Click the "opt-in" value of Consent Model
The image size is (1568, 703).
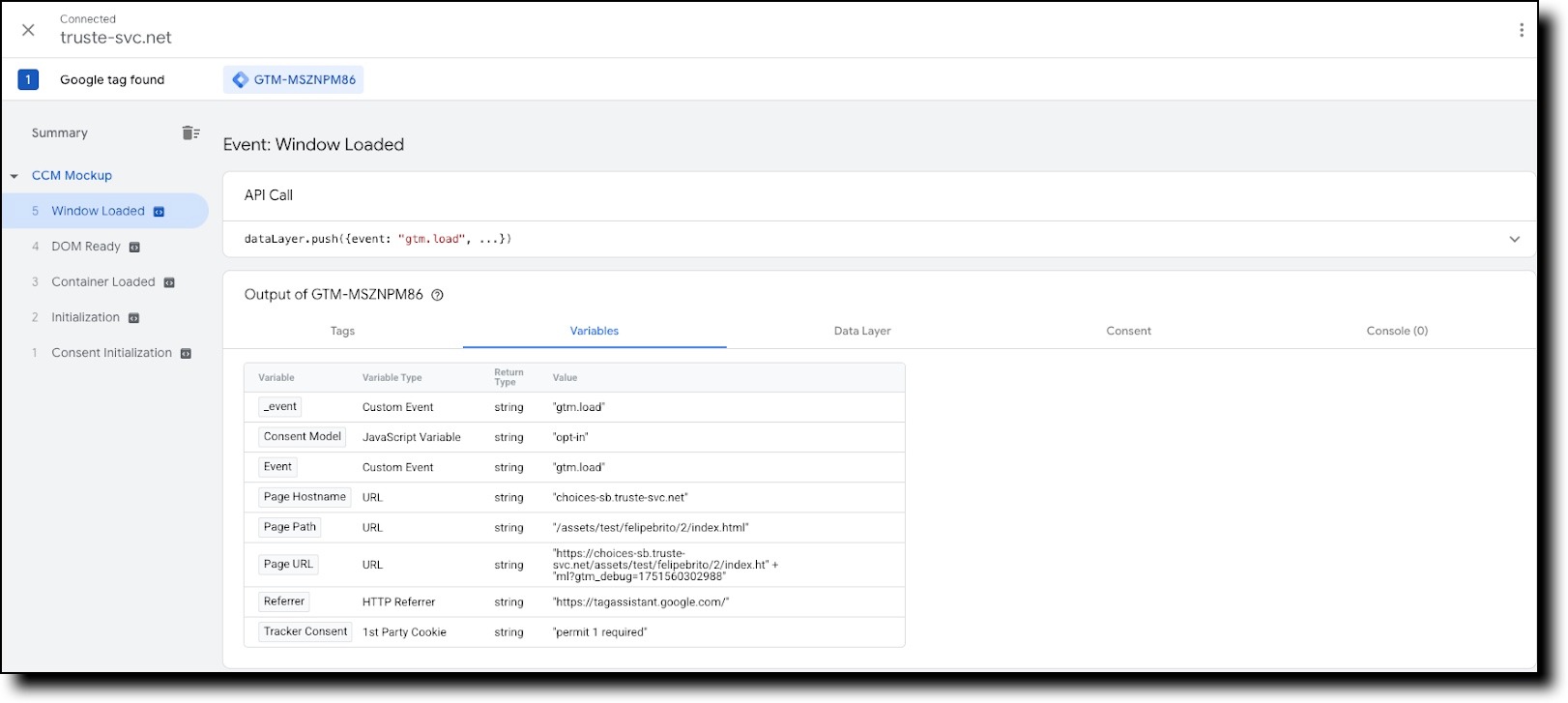tap(570, 437)
